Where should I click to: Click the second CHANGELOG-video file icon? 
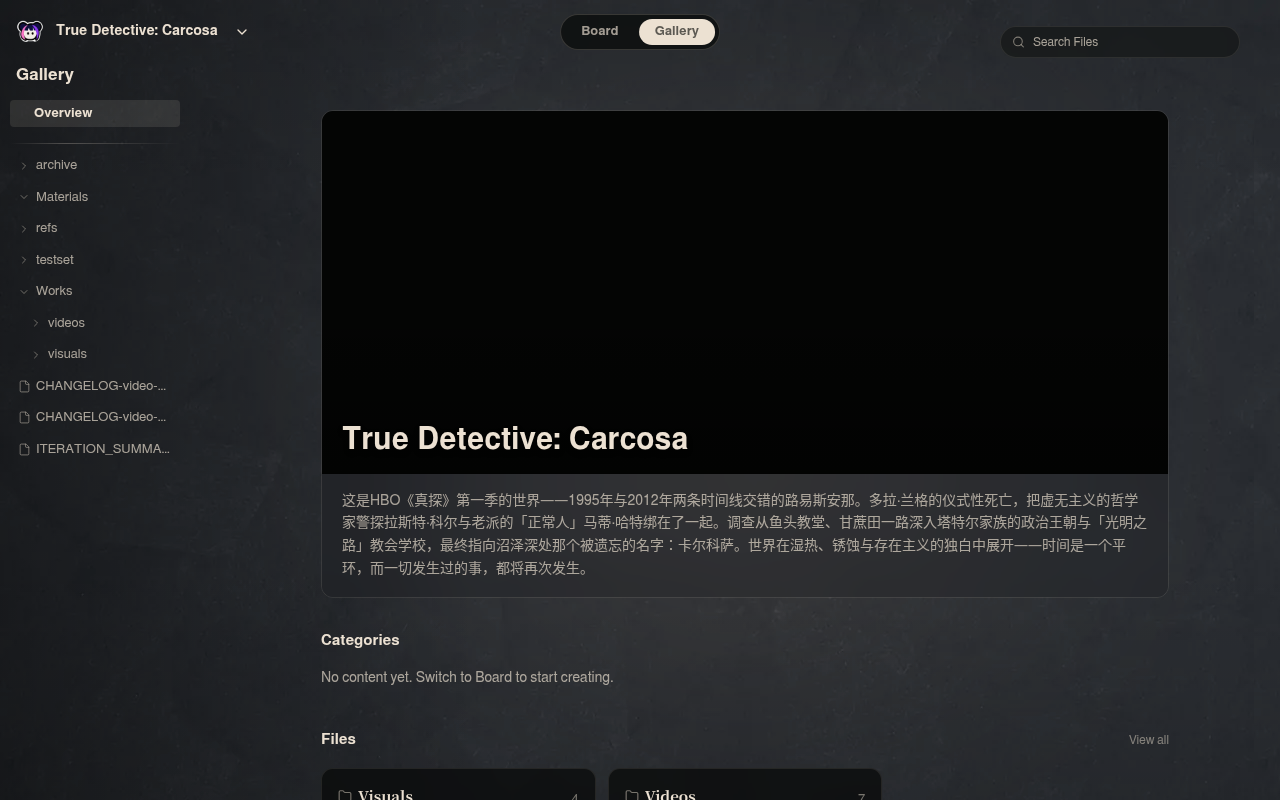(25, 417)
